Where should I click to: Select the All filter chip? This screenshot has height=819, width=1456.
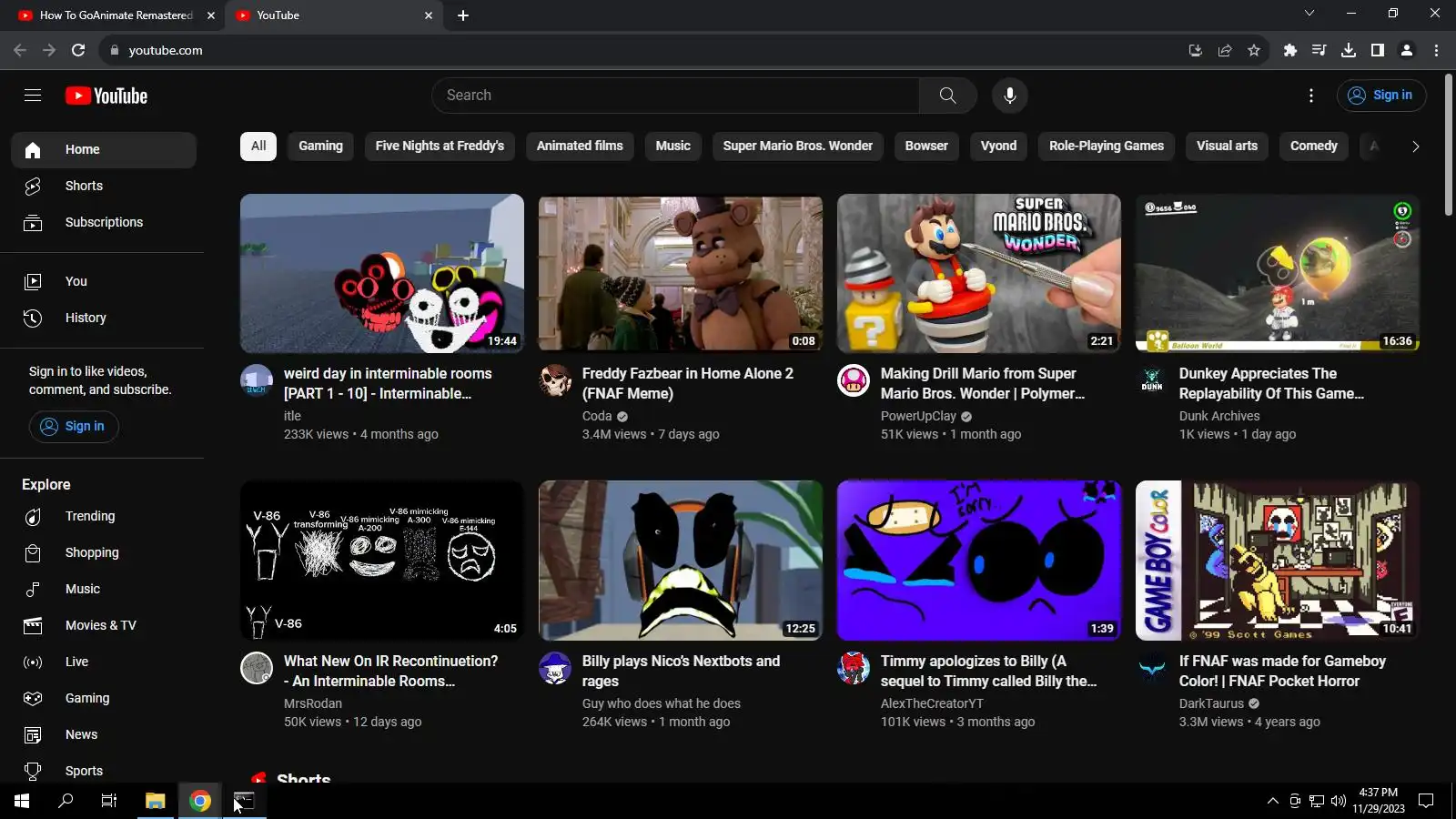(x=258, y=146)
